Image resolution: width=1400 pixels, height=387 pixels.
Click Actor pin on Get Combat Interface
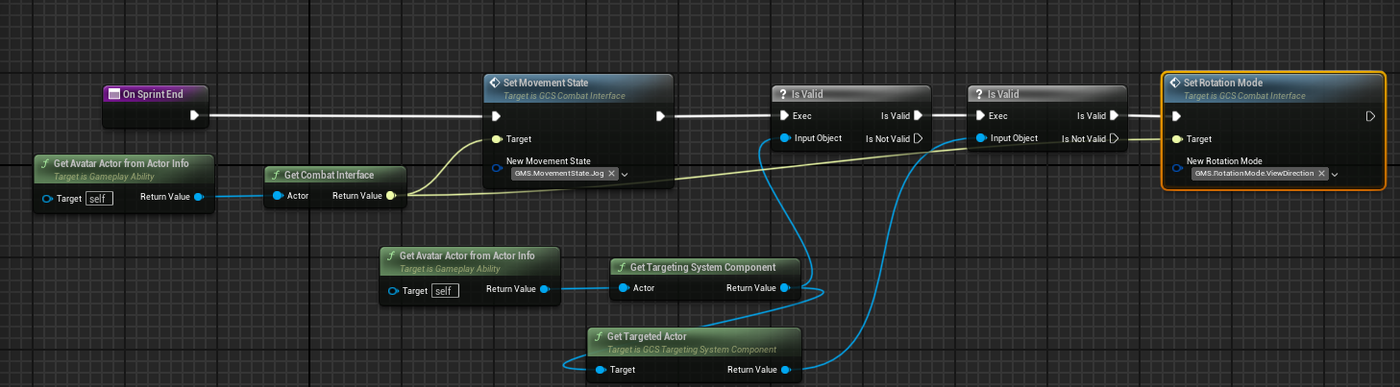click(277, 196)
